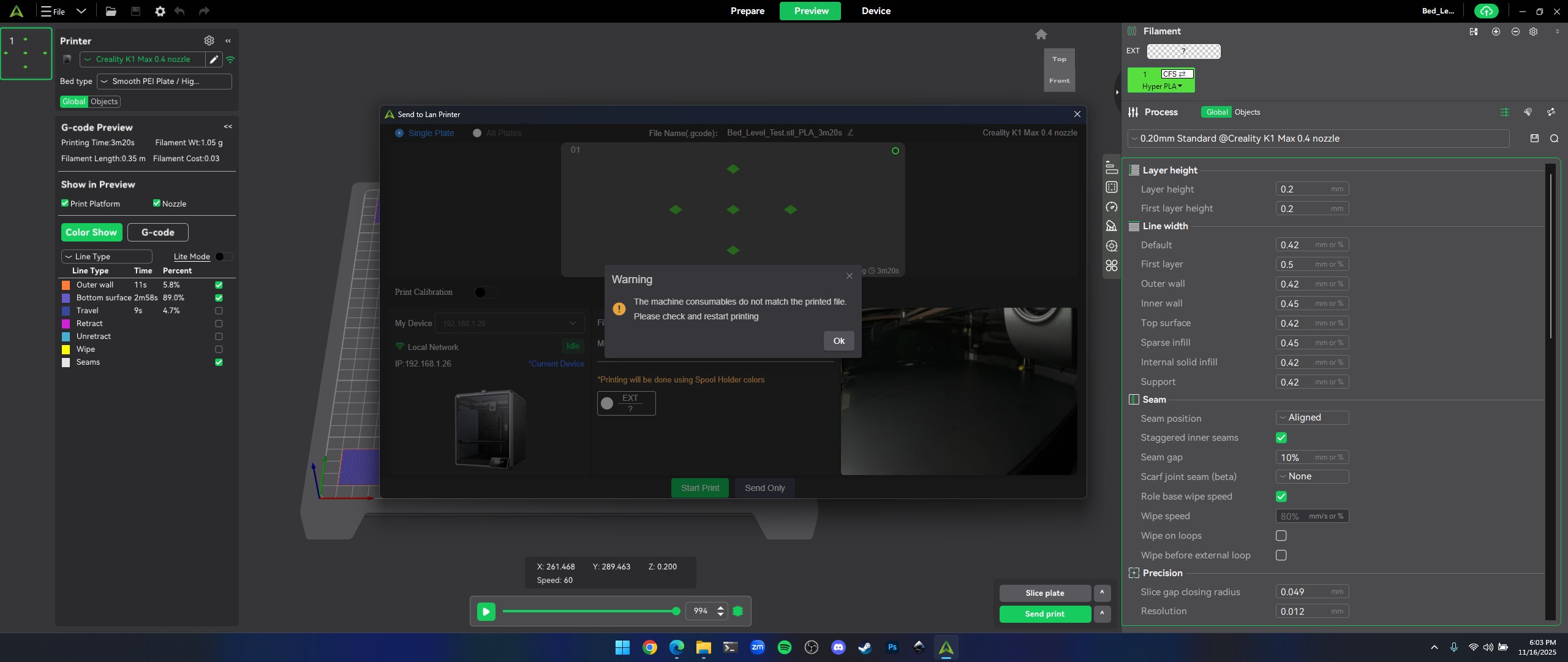Click the save process preset icon

click(1534, 139)
